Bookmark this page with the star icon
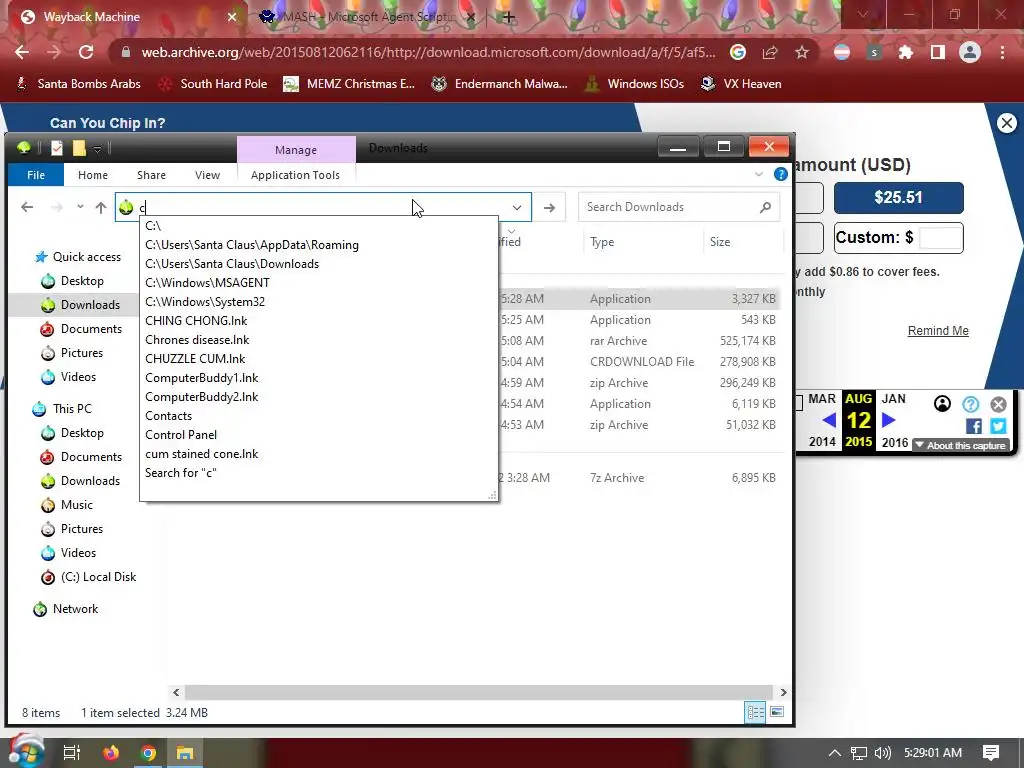 click(802, 52)
